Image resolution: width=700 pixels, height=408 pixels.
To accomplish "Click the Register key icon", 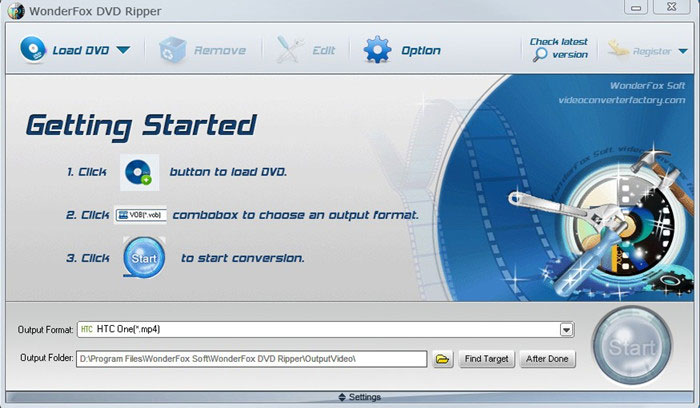I will (618, 48).
